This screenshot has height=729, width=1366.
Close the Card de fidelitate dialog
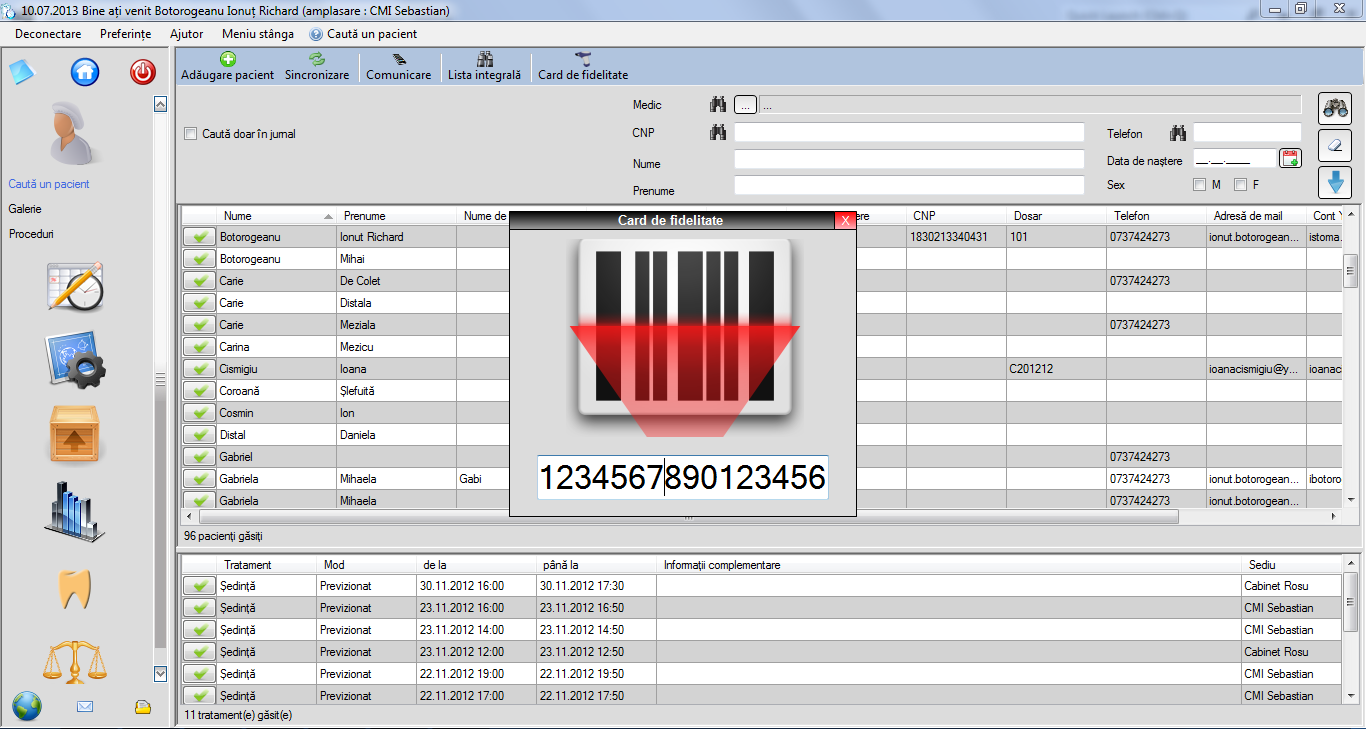click(845, 221)
